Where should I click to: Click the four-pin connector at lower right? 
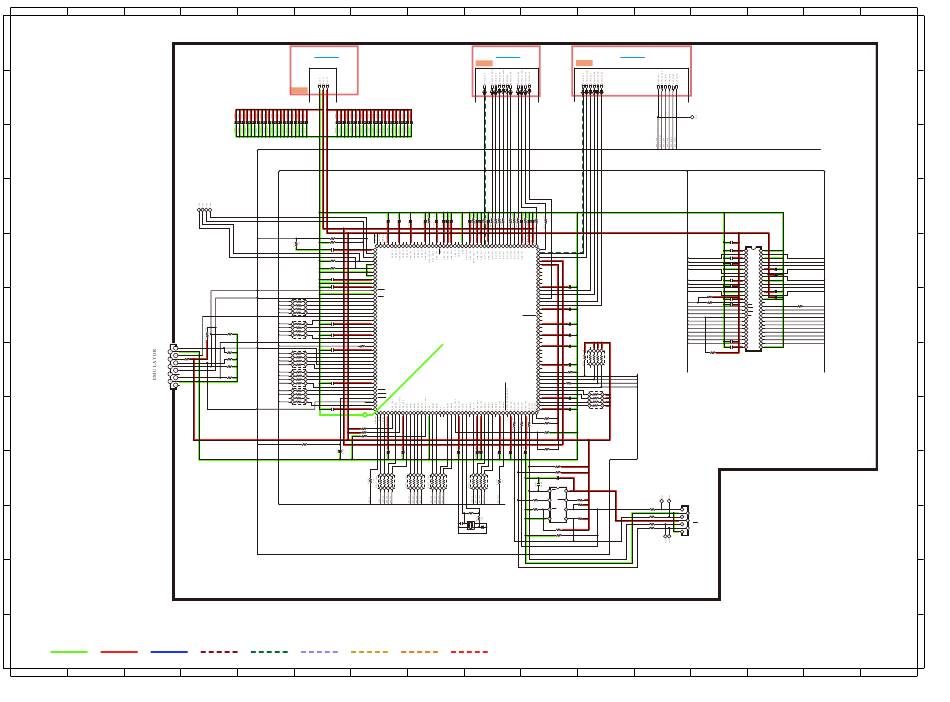tap(685, 521)
